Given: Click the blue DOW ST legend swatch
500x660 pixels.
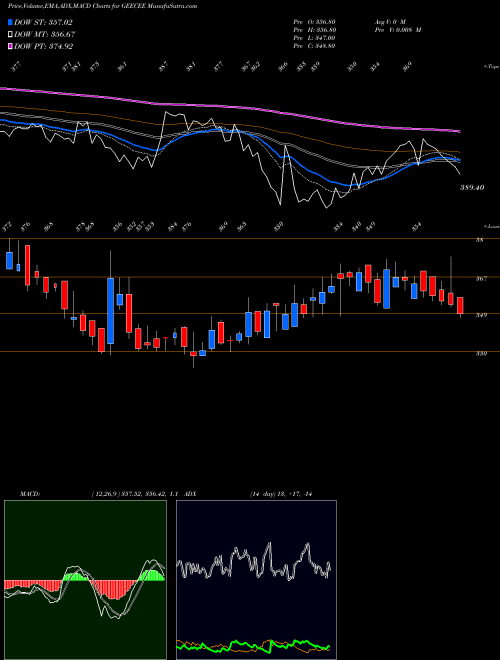Looking at the screenshot, I should coord(10,22).
